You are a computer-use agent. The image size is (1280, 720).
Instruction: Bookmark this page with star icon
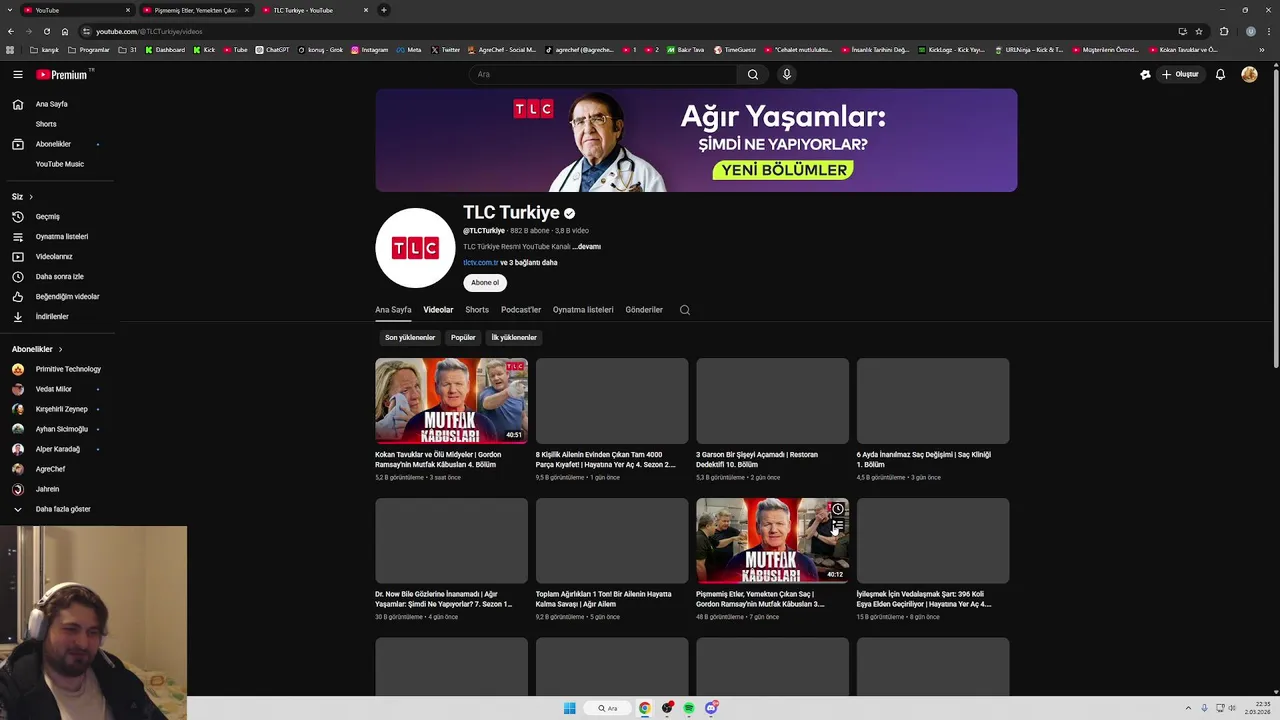(1199, 31)
